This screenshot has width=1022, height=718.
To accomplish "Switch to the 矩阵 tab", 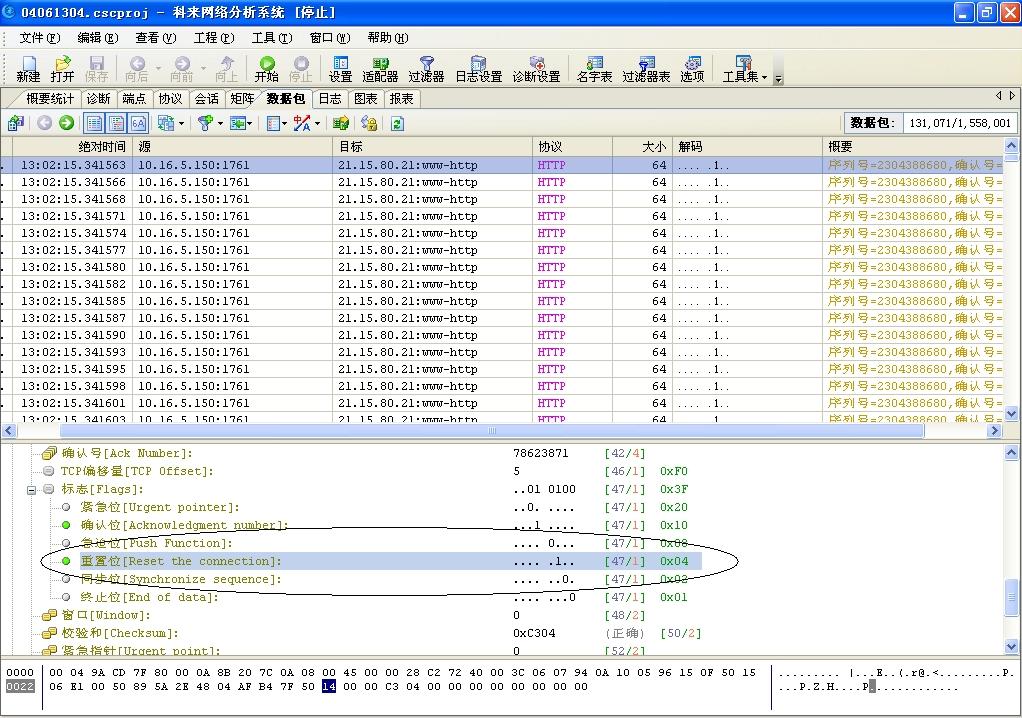I will pyautogui.click(x=242, y=98).
